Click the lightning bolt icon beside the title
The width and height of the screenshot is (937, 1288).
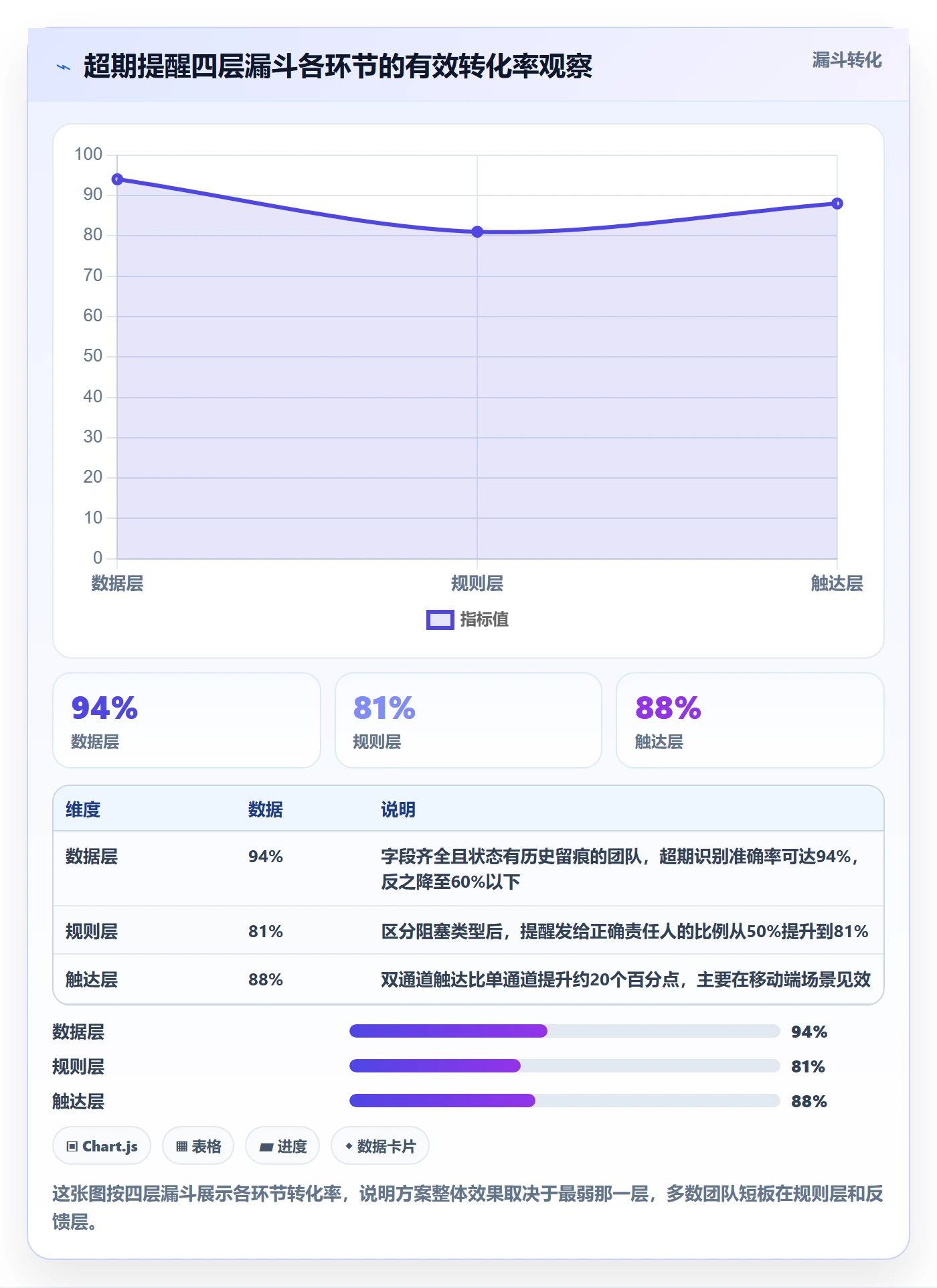pyautogui.click(x=64, y=67)
